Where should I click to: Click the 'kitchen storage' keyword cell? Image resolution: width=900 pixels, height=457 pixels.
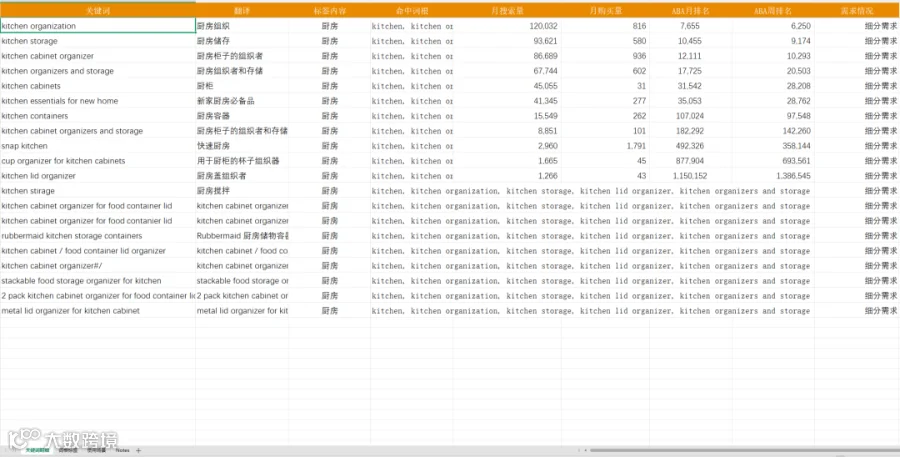click(x=98, y=41)
